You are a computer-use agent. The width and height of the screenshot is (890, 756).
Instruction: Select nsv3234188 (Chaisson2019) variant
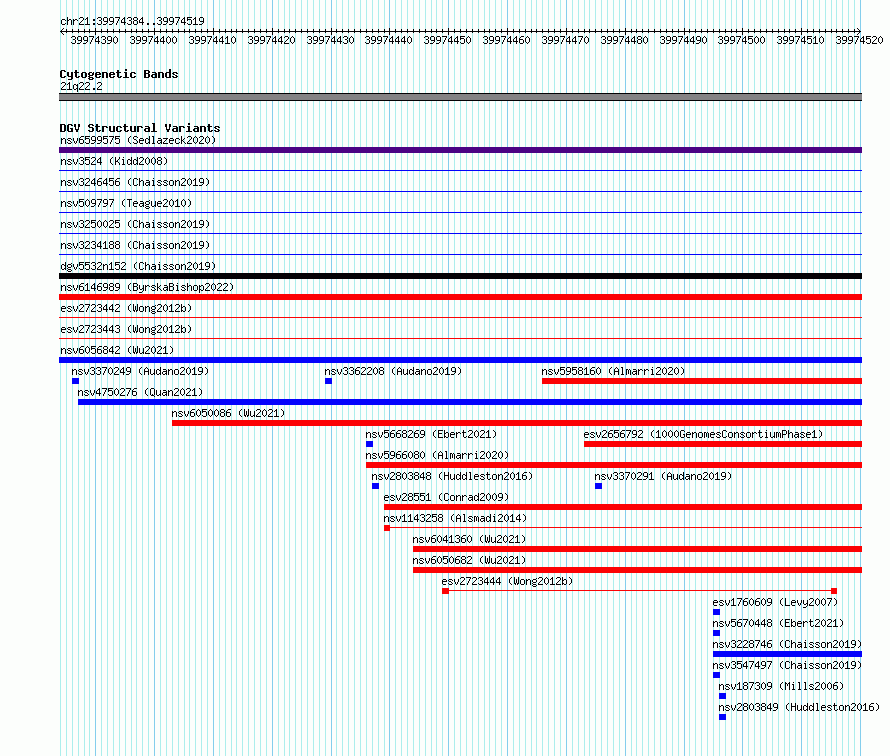[x=135, y=245]
